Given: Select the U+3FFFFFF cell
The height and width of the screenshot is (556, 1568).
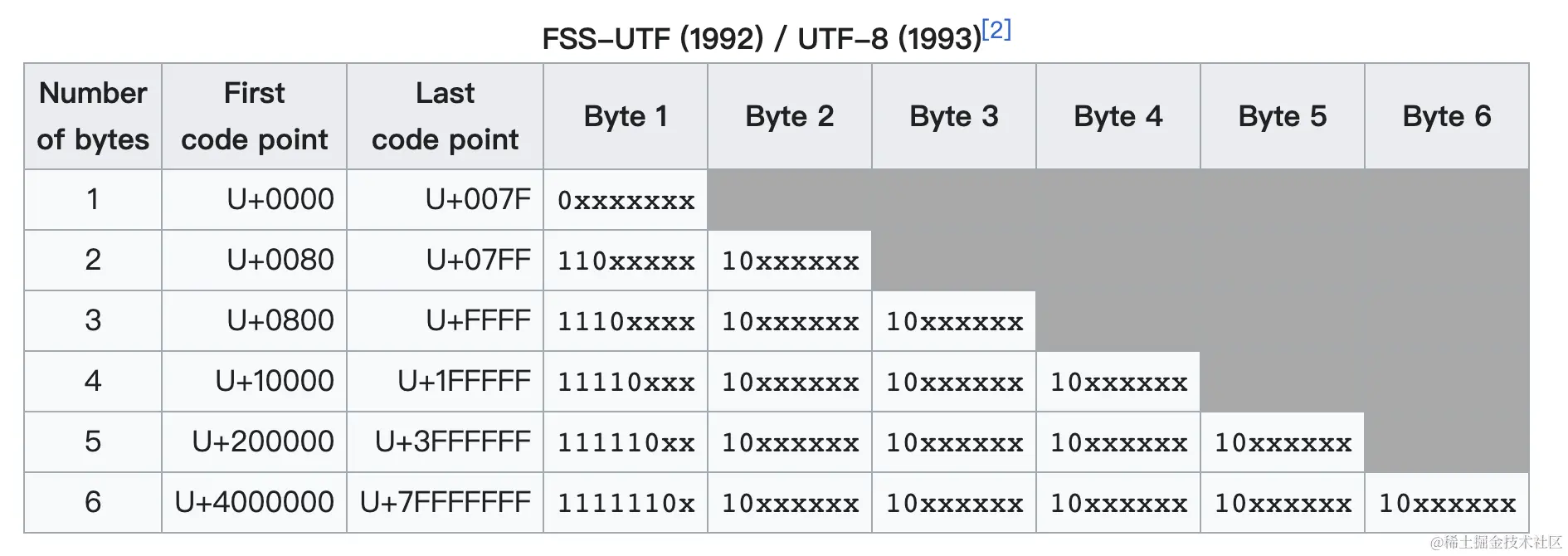Looking at the screenshot, I should (x=452, y=441).
